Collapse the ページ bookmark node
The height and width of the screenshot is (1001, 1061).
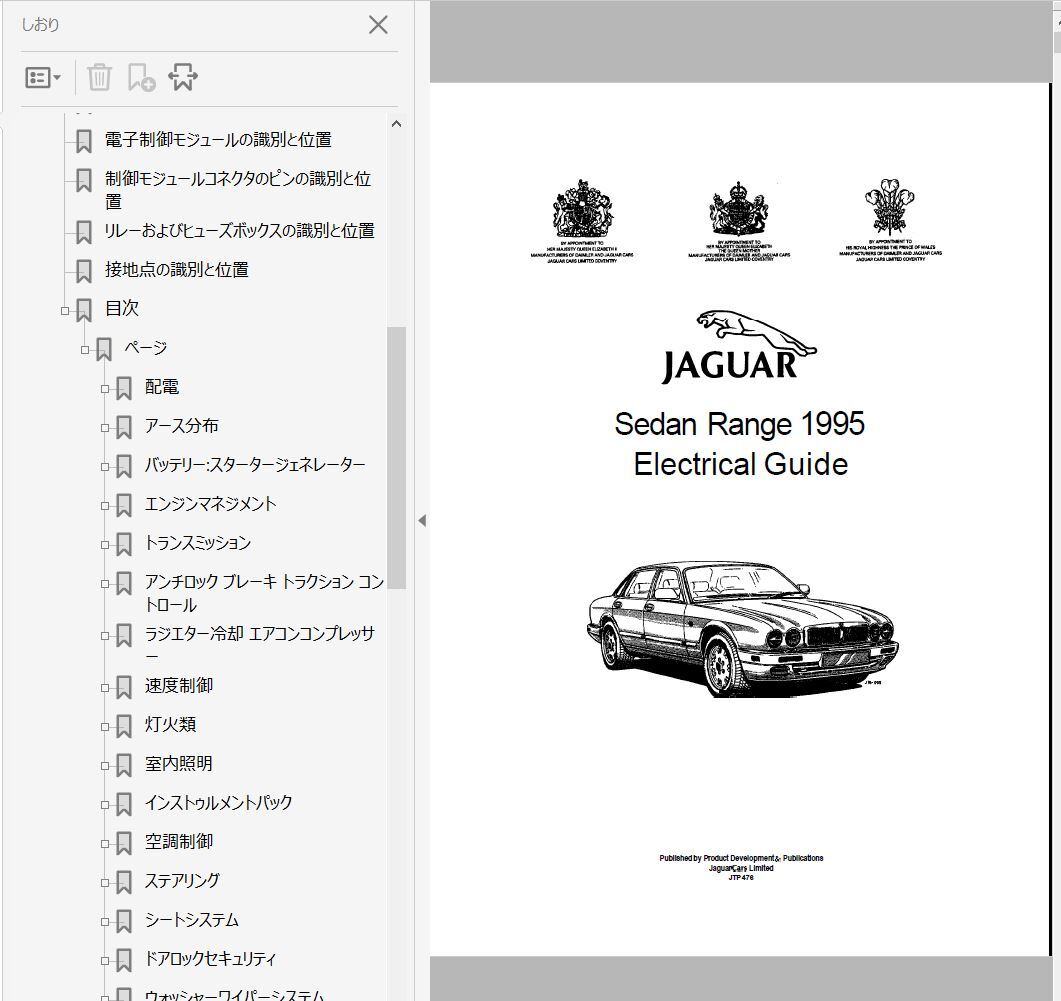[85, 349]
